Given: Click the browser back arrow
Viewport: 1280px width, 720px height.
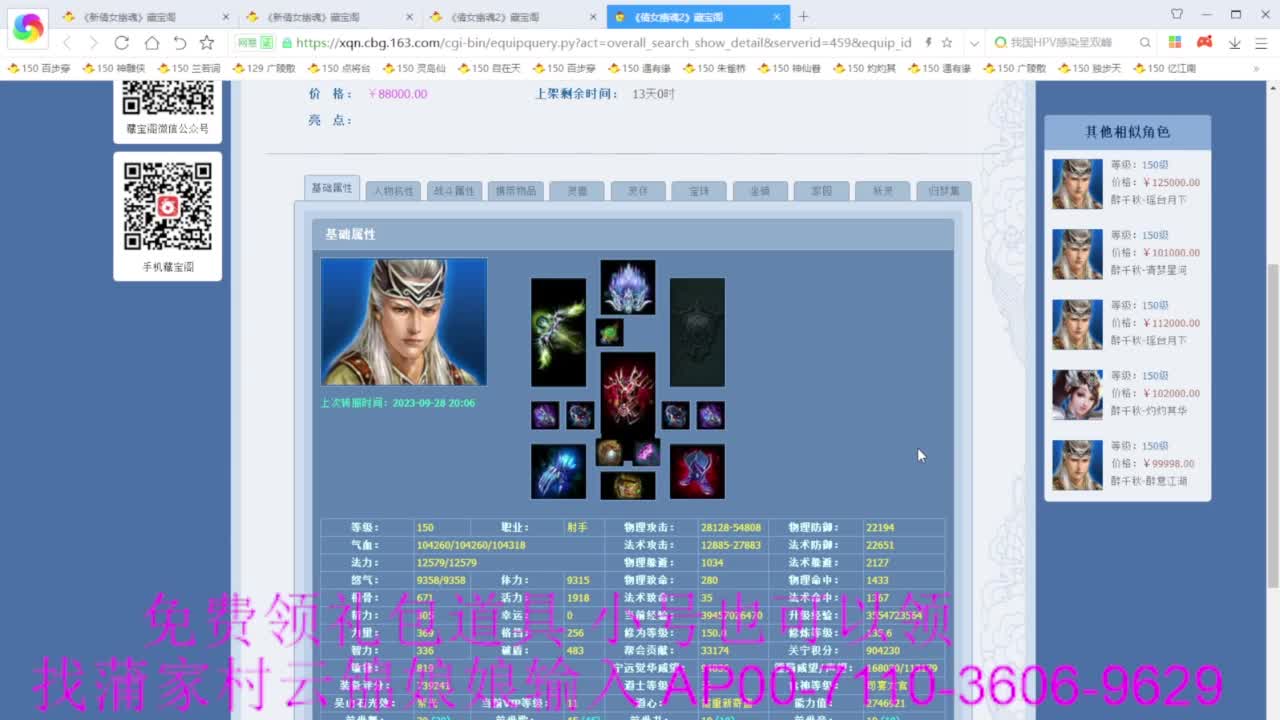Looking at the screenshot, I should point(66,43).
